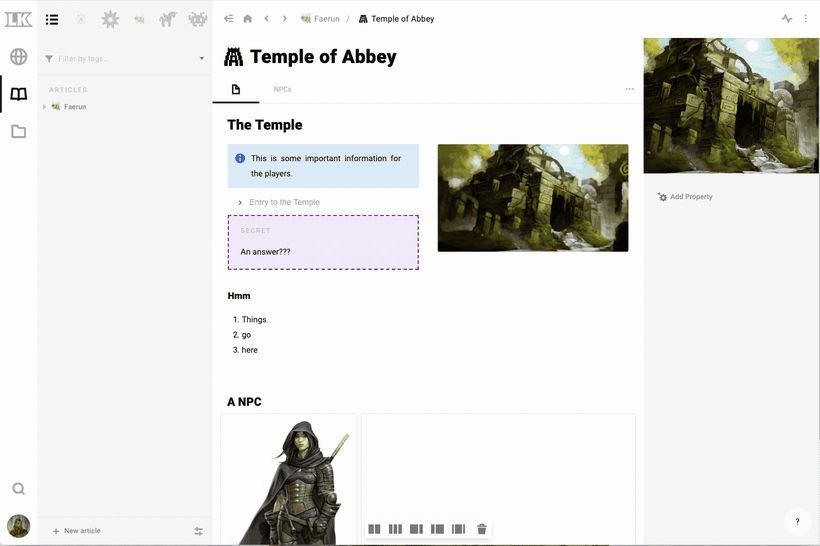Open the atlas globe icon in sidebar
Viewport: 820px width, 546px height.
[18, 56]
